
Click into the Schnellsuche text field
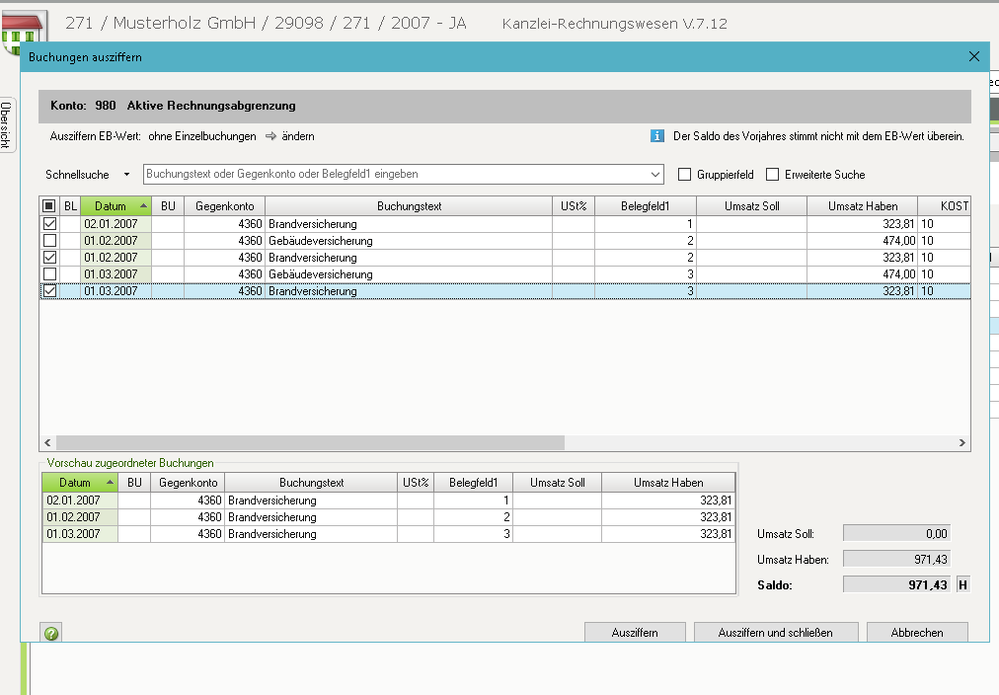pos(395,175)
